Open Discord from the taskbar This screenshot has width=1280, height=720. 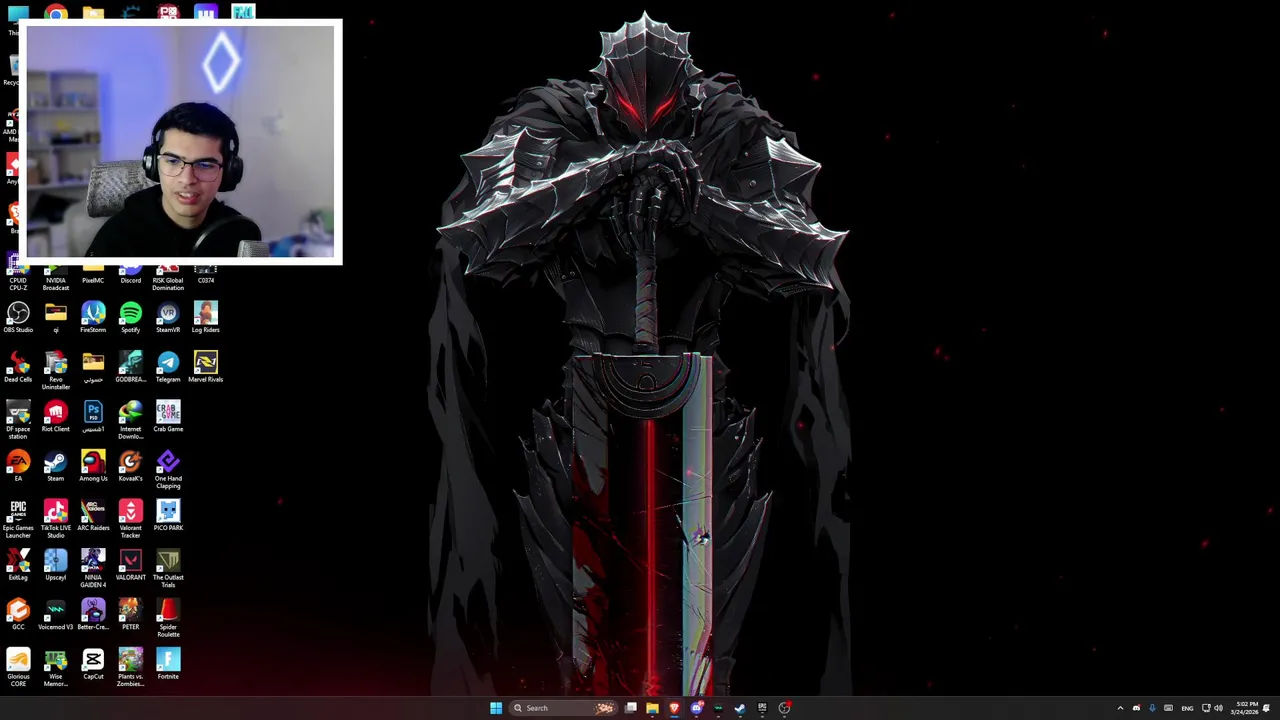pyautogui.click(x=697, y=708)
